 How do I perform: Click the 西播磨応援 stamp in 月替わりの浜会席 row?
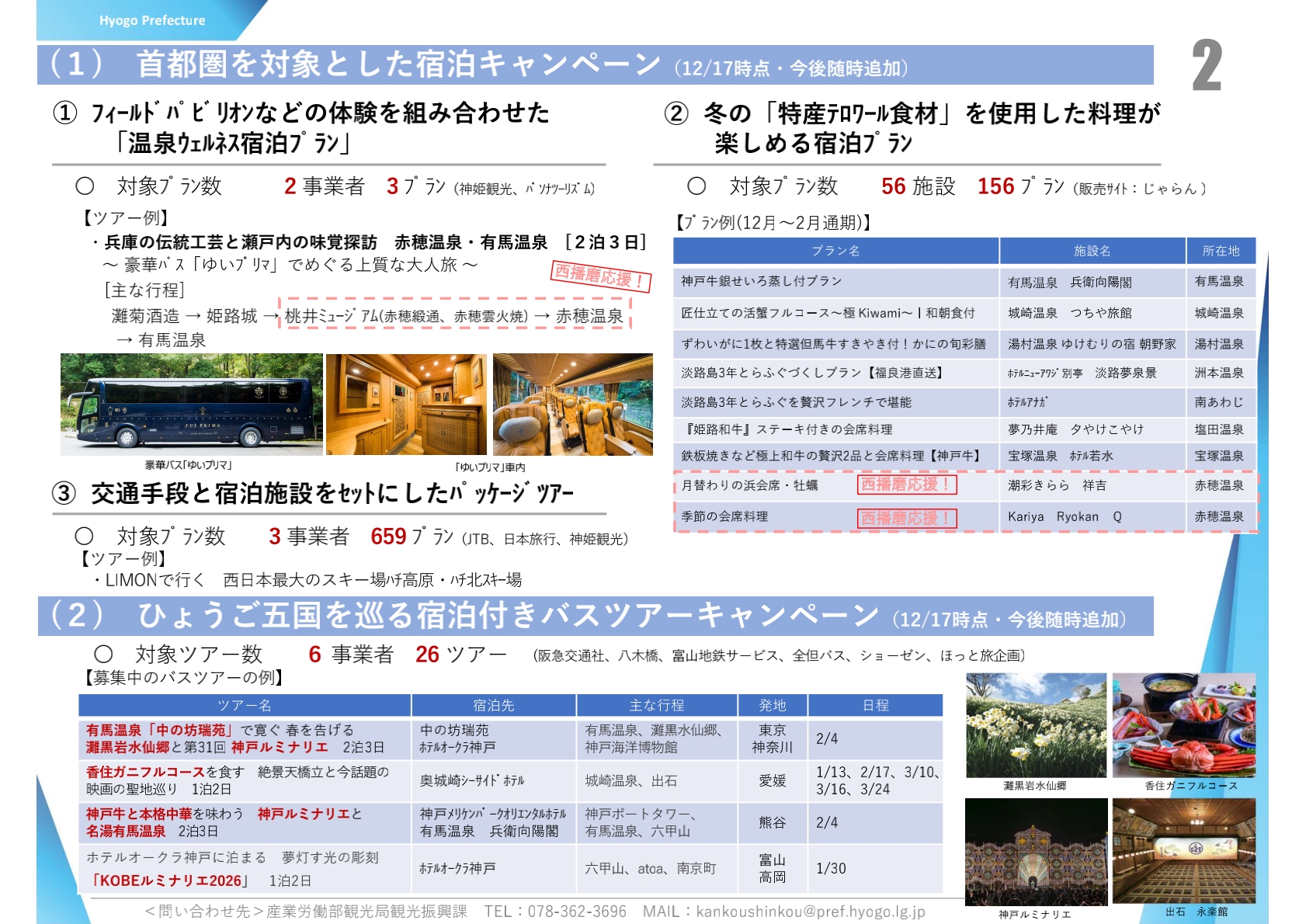906,485
